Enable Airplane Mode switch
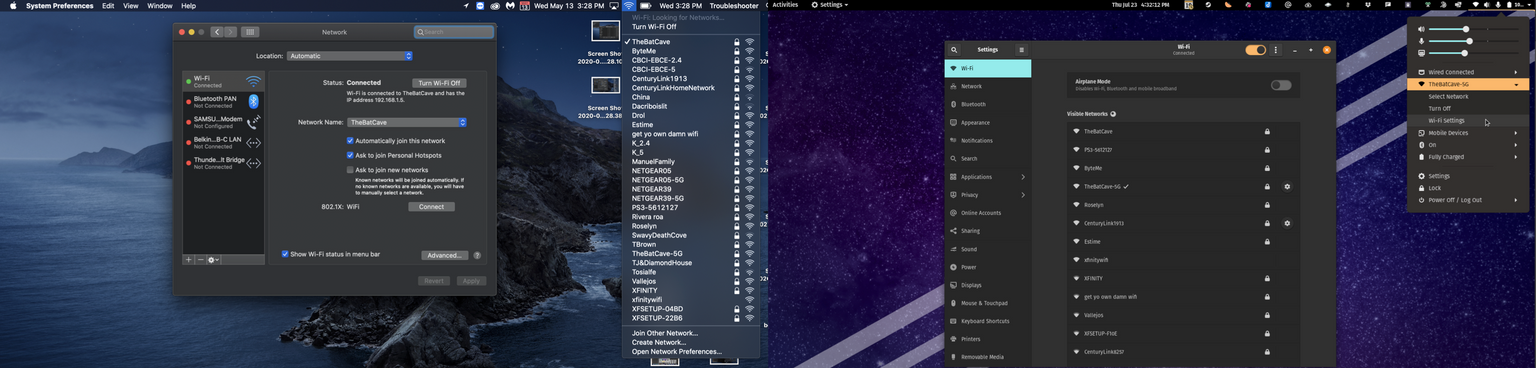 tap(1281, 85)
